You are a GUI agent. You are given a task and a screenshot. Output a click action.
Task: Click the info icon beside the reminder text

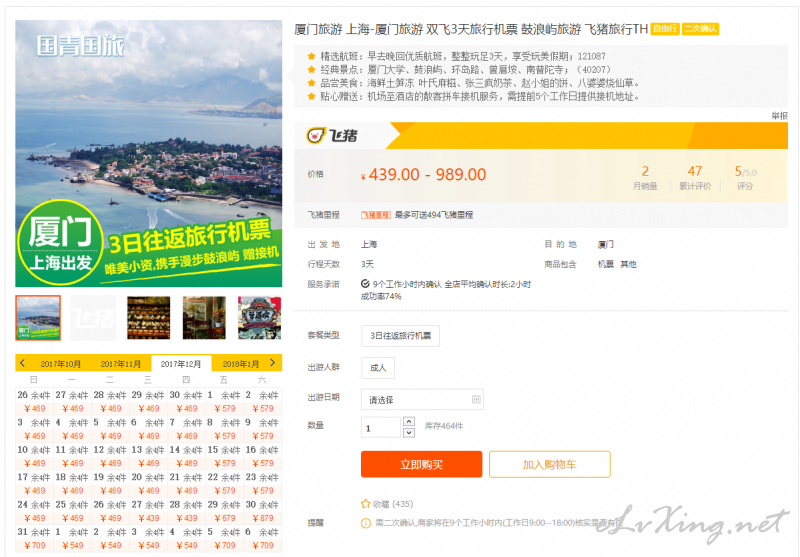point(366,523)
